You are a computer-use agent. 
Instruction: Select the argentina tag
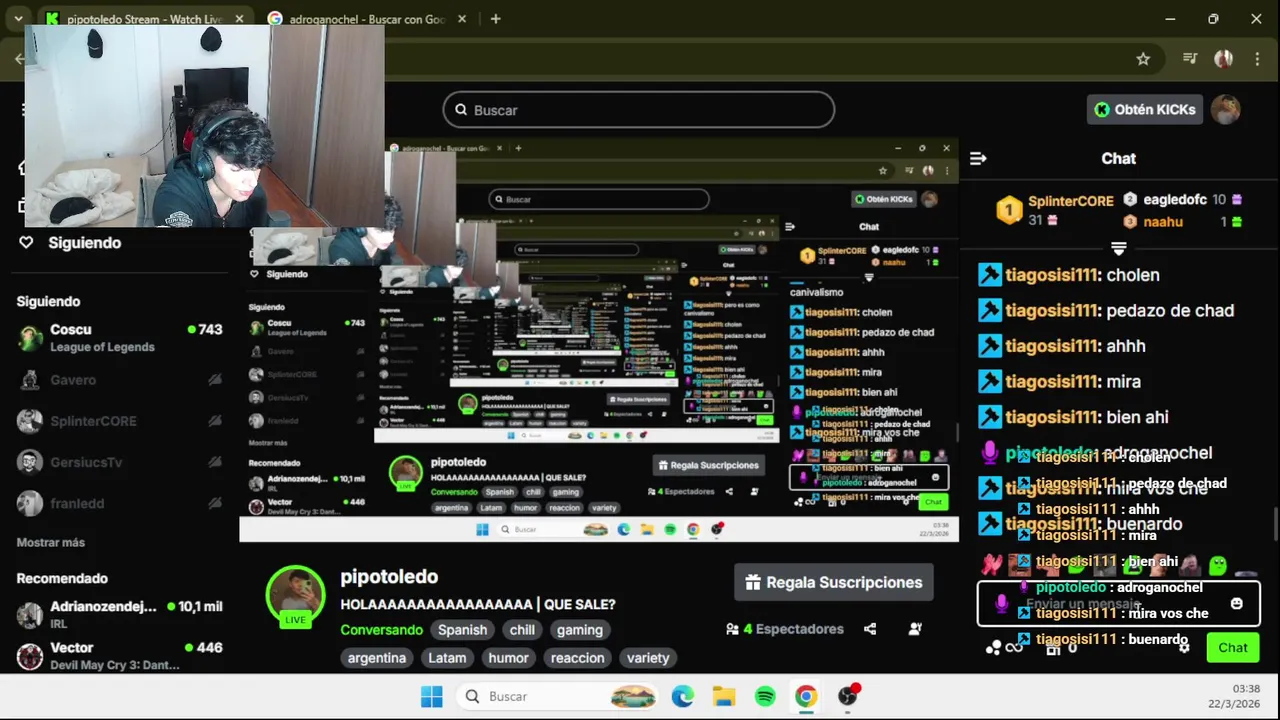point(377,658)
